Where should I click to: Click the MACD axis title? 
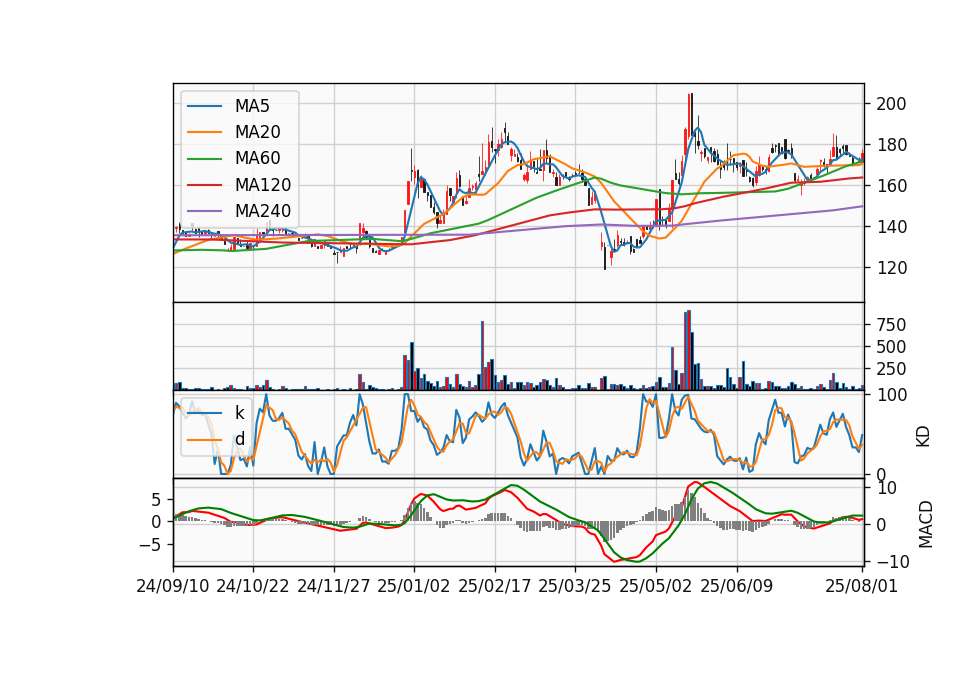(x=926, y=525)
